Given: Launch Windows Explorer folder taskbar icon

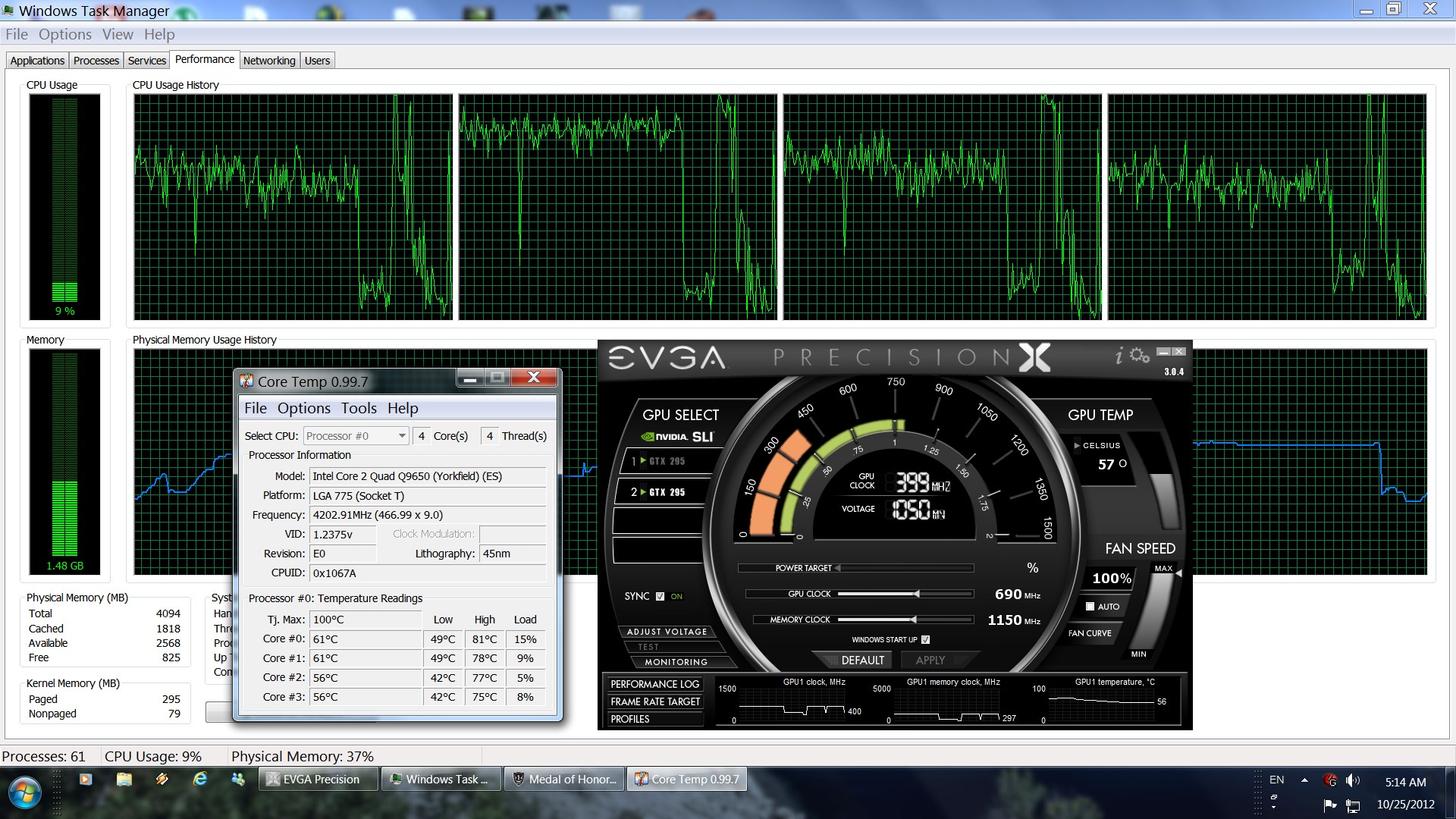Looking at the screenshot, I should tap(124, 779).
